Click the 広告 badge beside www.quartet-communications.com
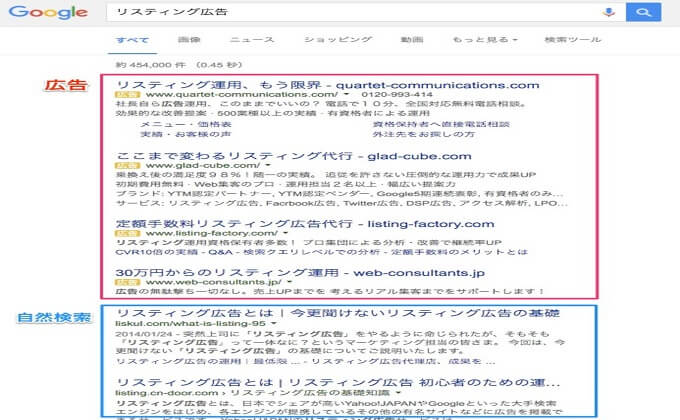The height and width of the screenshot is (420, 680). pyautogui.click(x=128, y=95)
